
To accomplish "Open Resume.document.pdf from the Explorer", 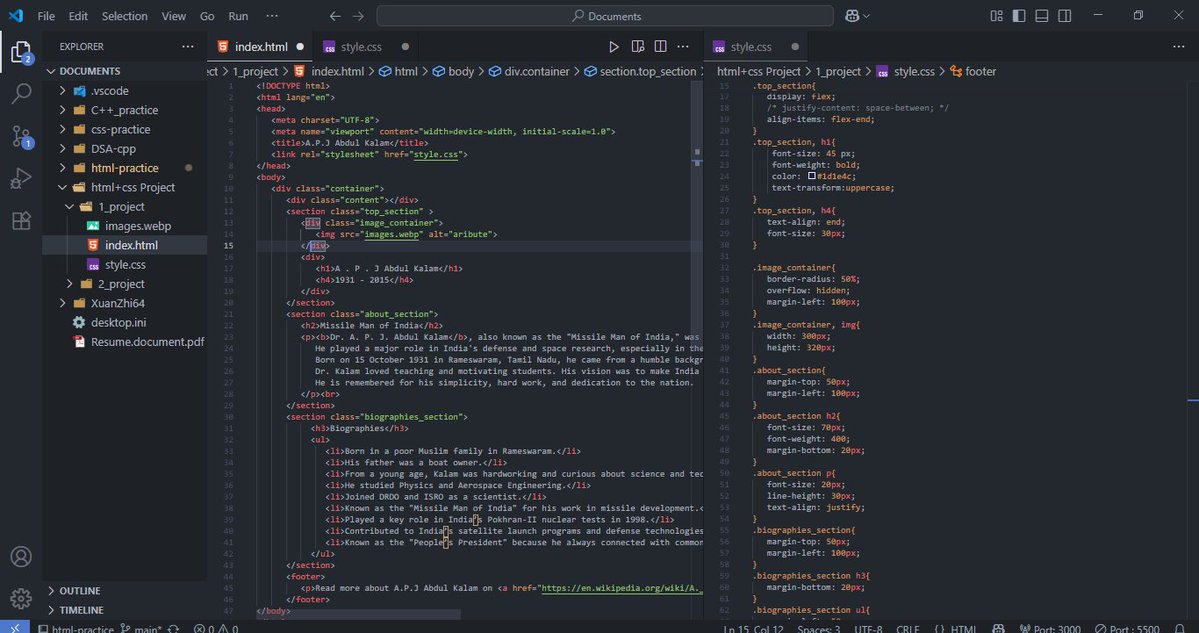I will (x=125, y=342).
